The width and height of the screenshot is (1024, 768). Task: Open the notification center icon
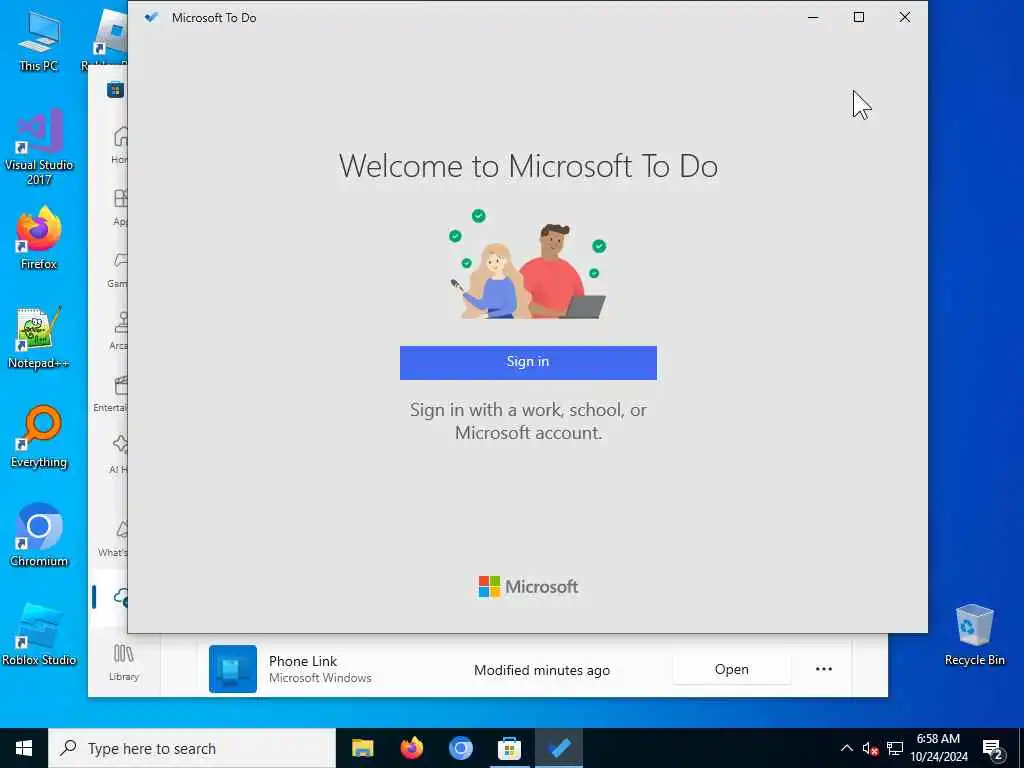tap(993, 750)
